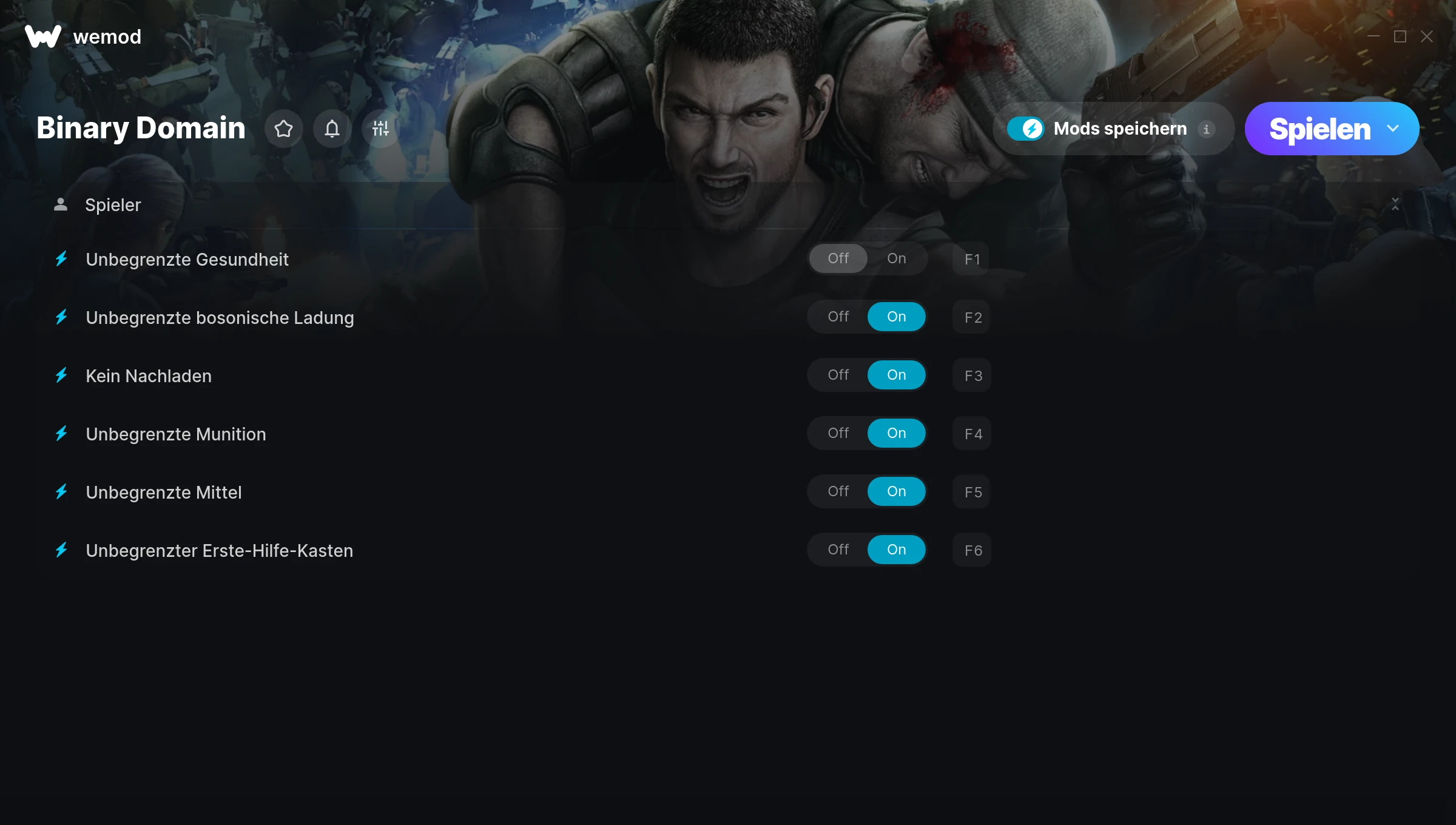The width and height of the screenshot is (1456, 825).
Task: Collapse the Spieler category section
Action: coord(1395,204)
